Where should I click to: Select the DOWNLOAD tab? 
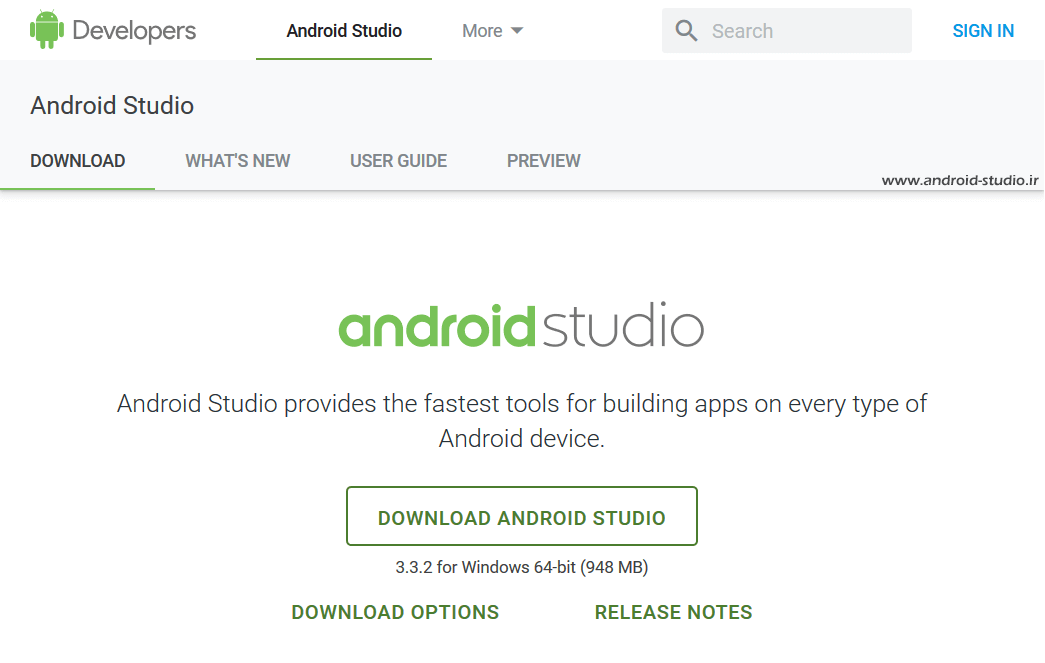[77, 161]
